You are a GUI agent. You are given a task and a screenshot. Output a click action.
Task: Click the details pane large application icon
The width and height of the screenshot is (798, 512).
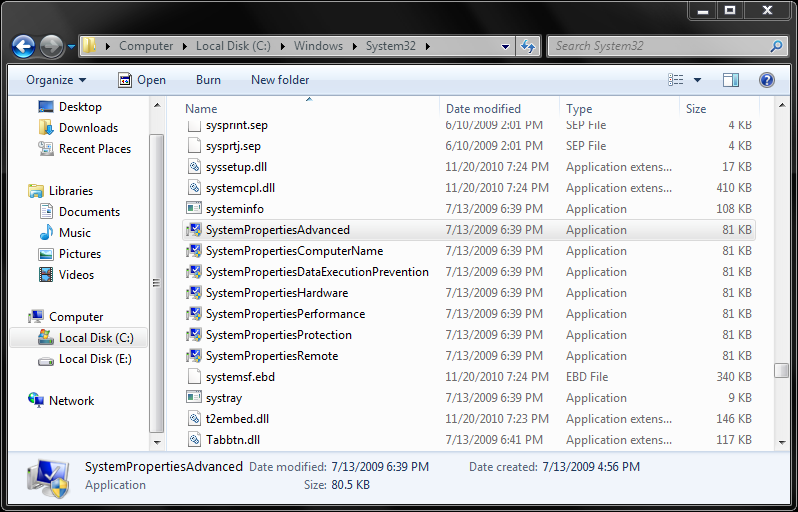[48, 478]
